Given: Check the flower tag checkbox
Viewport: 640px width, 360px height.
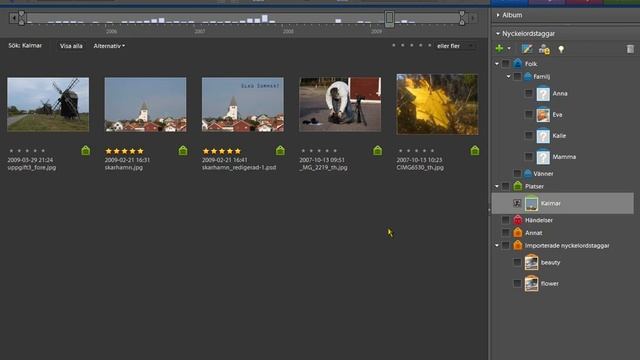Looking at the screenshot, I should point(517,284).
